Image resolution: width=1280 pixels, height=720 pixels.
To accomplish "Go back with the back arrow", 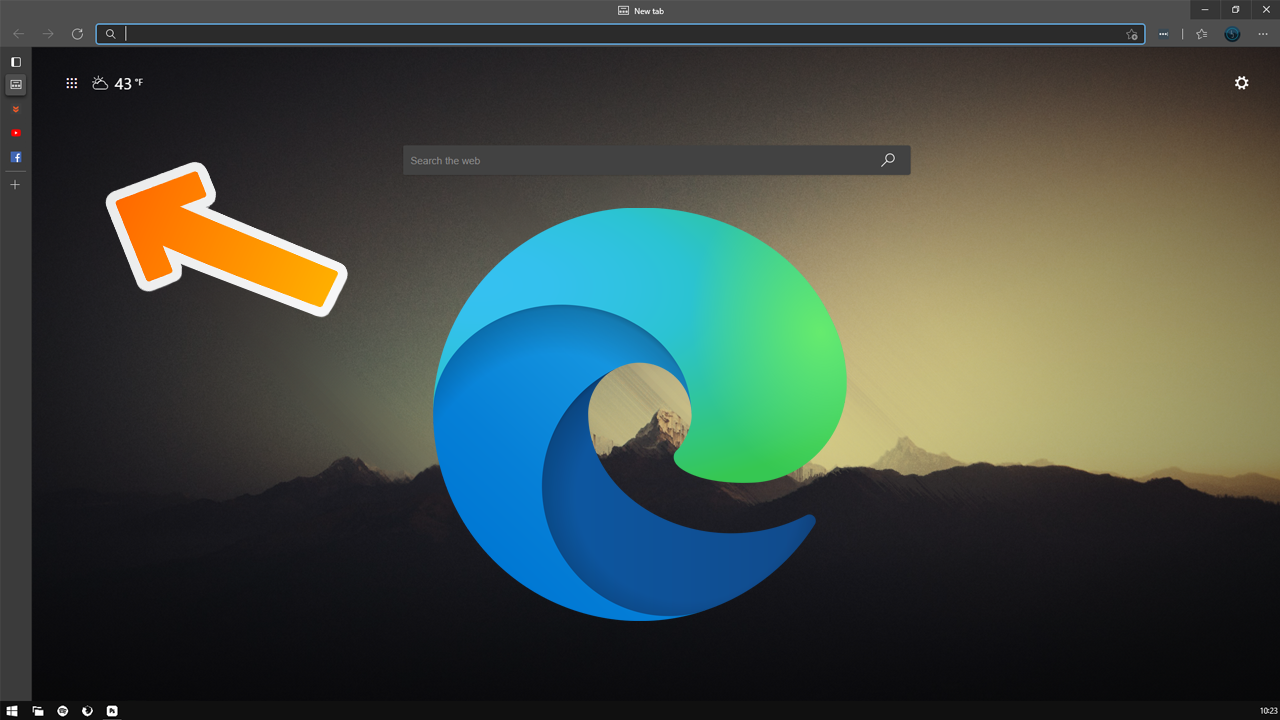I will point(18,34).
